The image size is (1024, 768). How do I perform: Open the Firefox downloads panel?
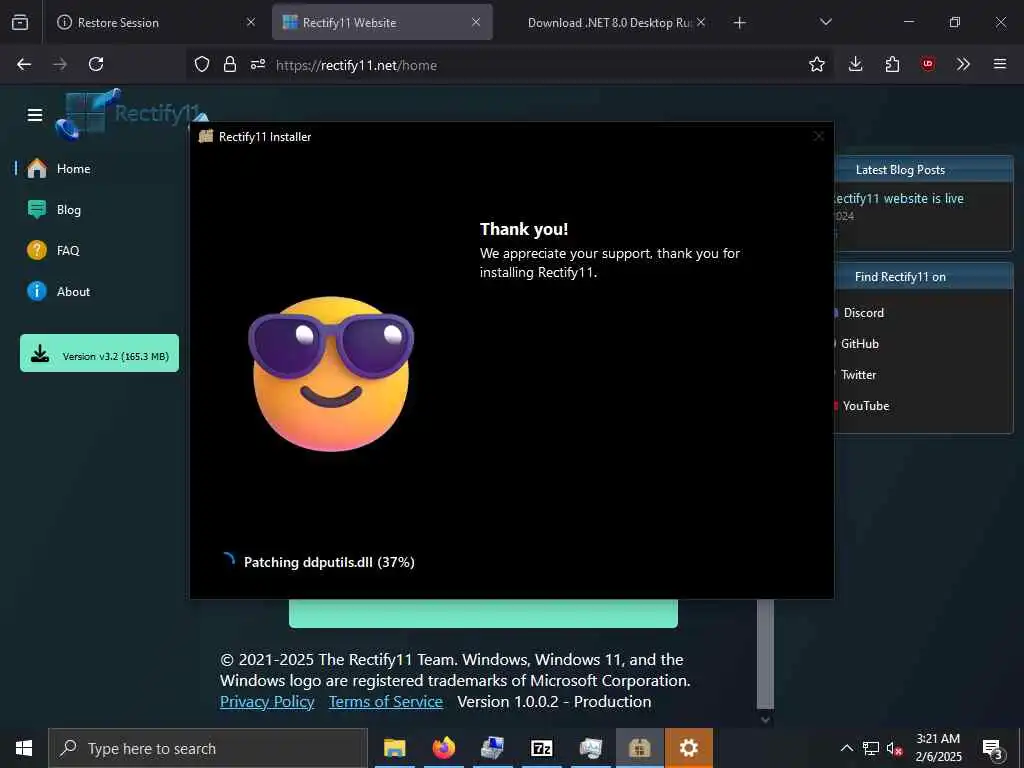(856, 64)
